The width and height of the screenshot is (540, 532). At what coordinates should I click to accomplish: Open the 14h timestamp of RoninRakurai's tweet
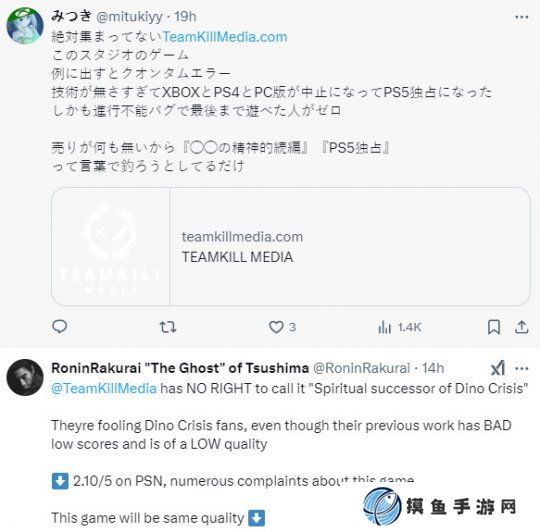click(433, 368)
